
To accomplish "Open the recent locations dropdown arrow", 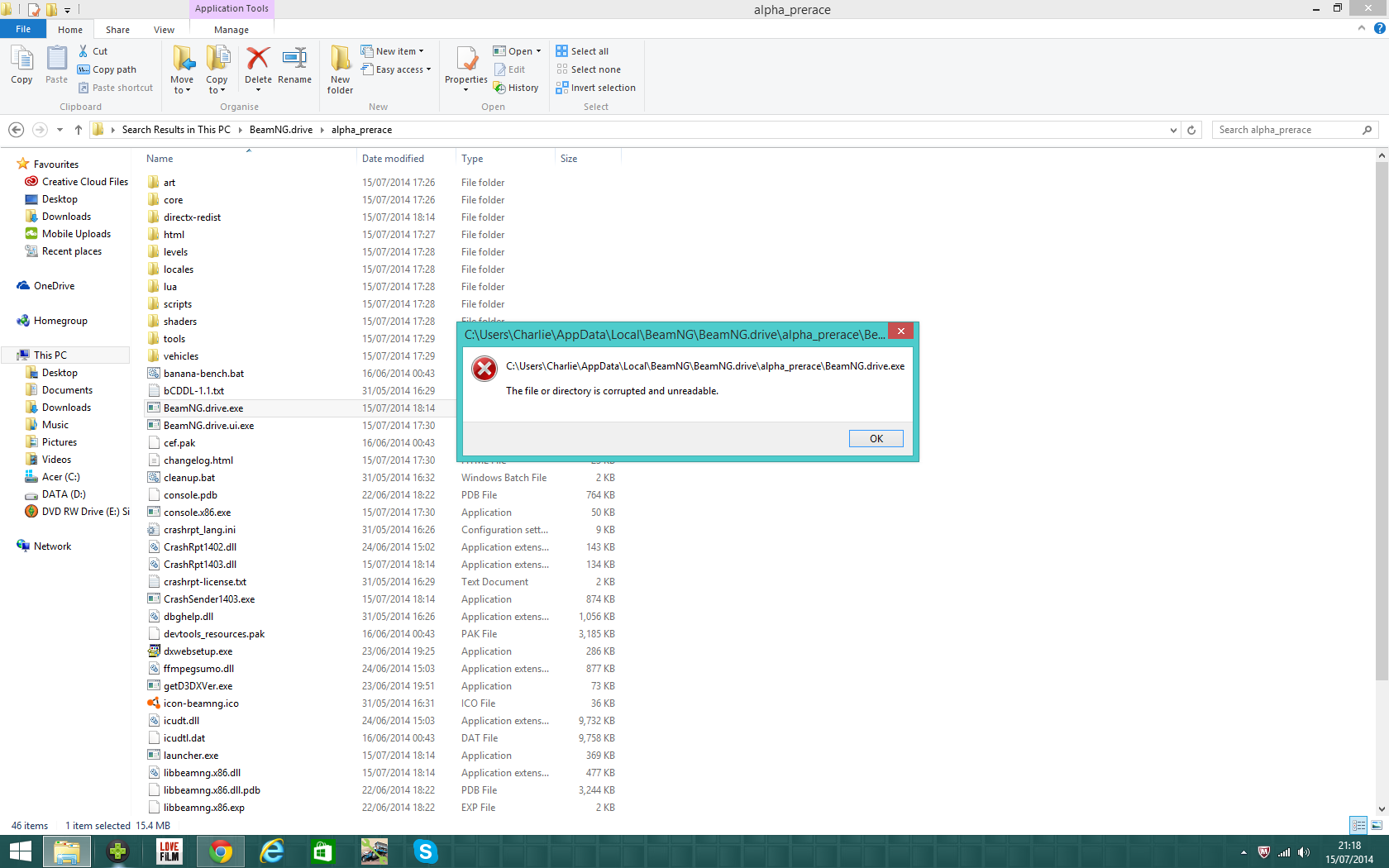I will [60, 130].
